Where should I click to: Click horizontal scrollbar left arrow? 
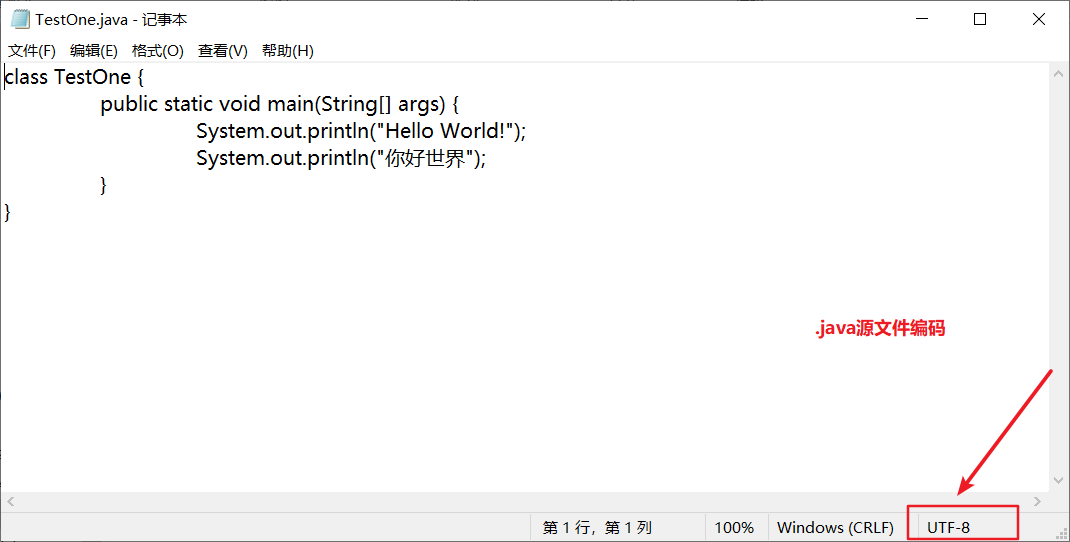click(x=10, y=502)
